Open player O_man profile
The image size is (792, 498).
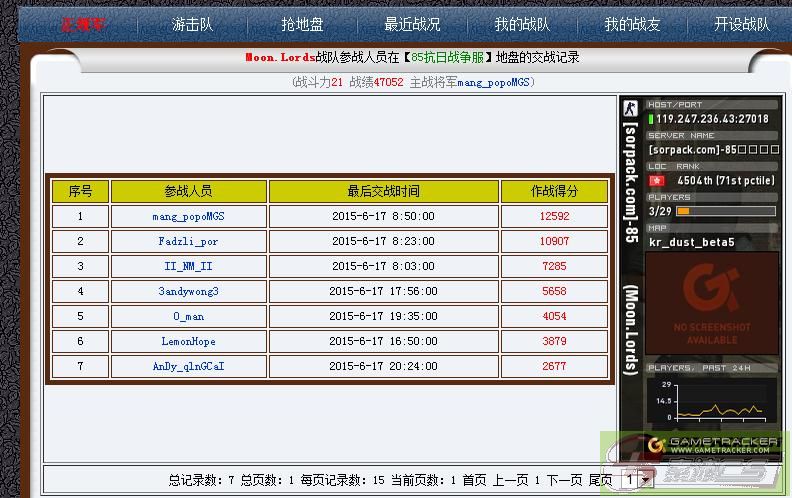click(188, 316)
